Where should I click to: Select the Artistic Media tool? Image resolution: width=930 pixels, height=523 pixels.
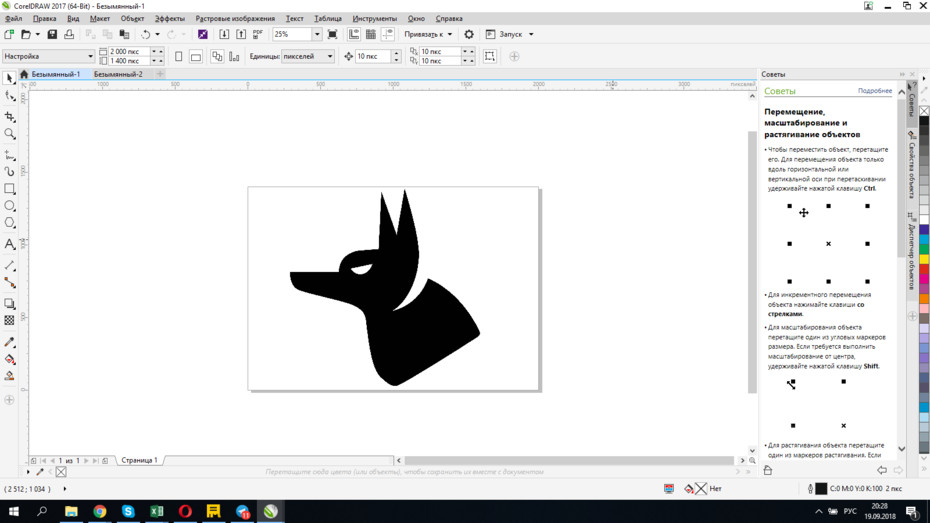click(9, 172)
